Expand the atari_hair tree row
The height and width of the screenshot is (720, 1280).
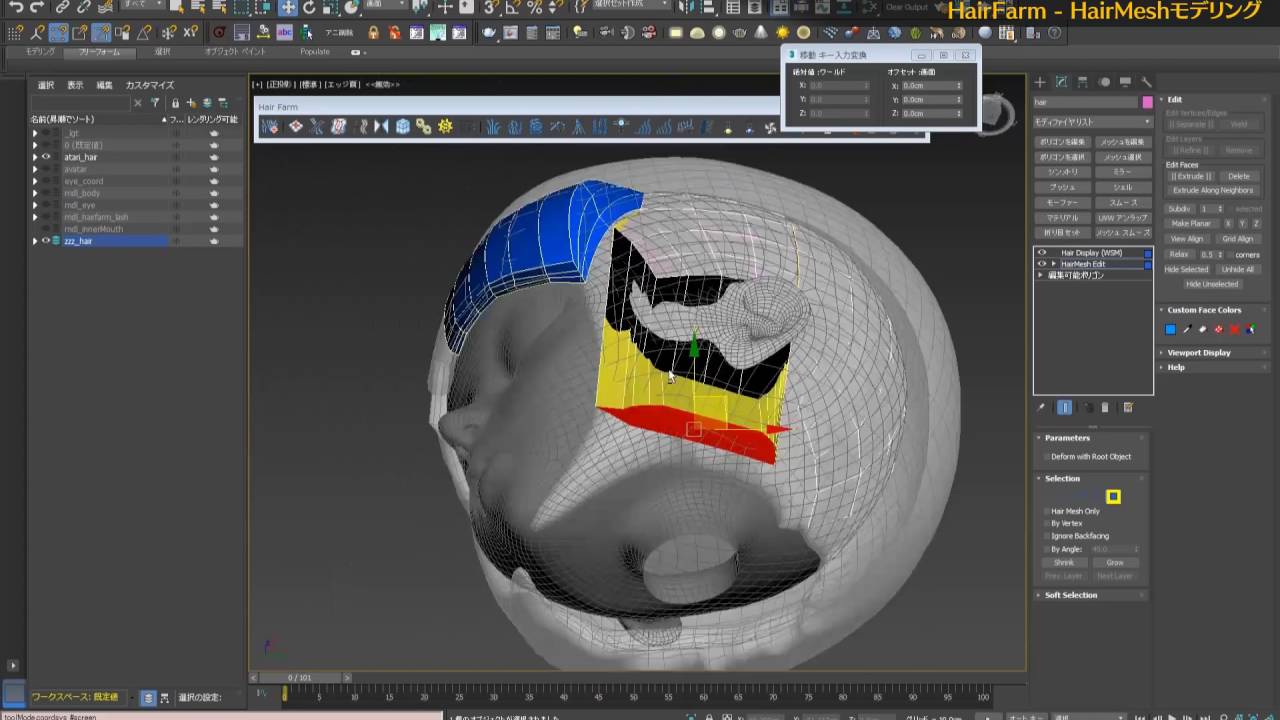(35, 157)
